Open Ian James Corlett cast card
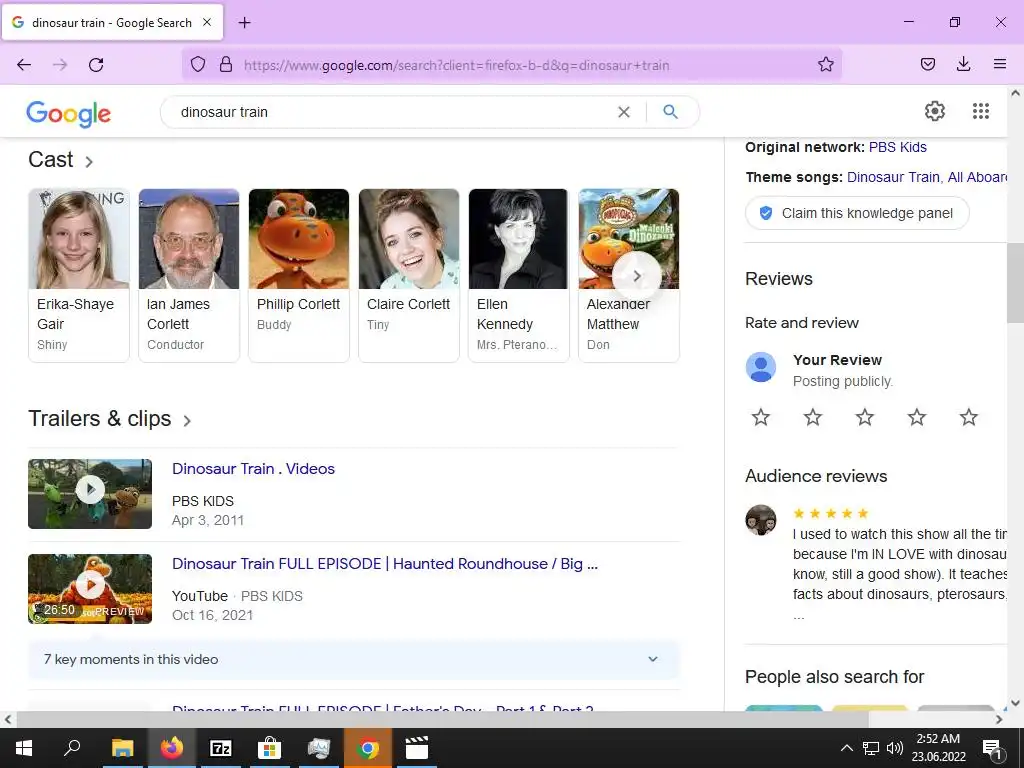Viewport: 1024px width, 768px height. pos(189,275)
